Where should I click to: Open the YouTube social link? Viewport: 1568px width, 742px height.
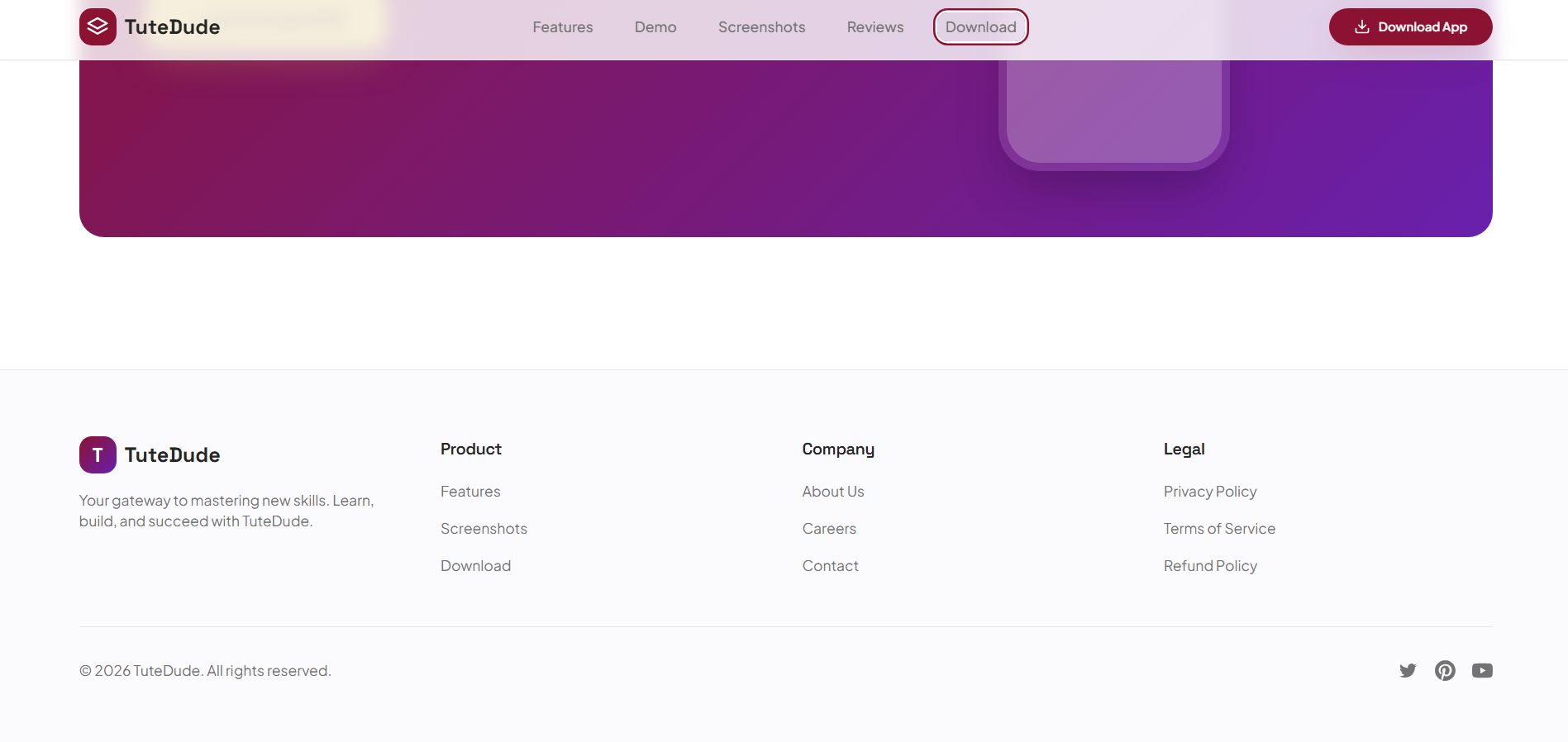[1482, 670]
